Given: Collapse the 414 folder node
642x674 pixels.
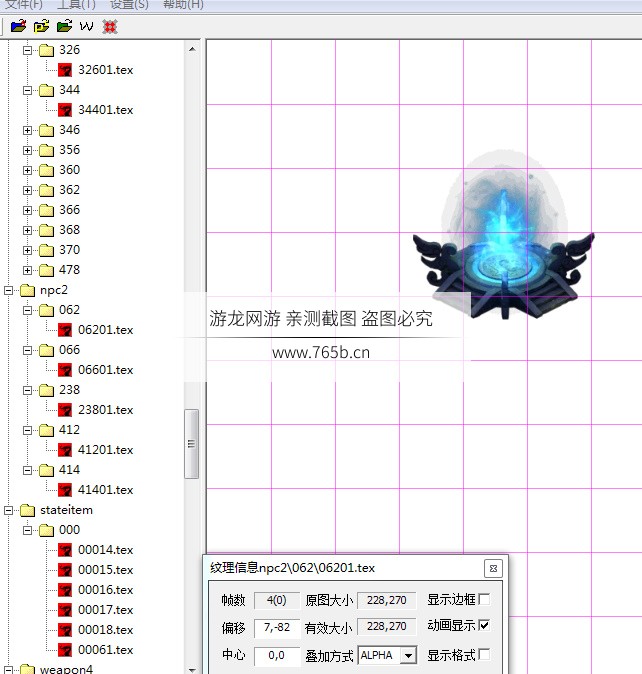Looking at the screenshot, I should (28, 470).
